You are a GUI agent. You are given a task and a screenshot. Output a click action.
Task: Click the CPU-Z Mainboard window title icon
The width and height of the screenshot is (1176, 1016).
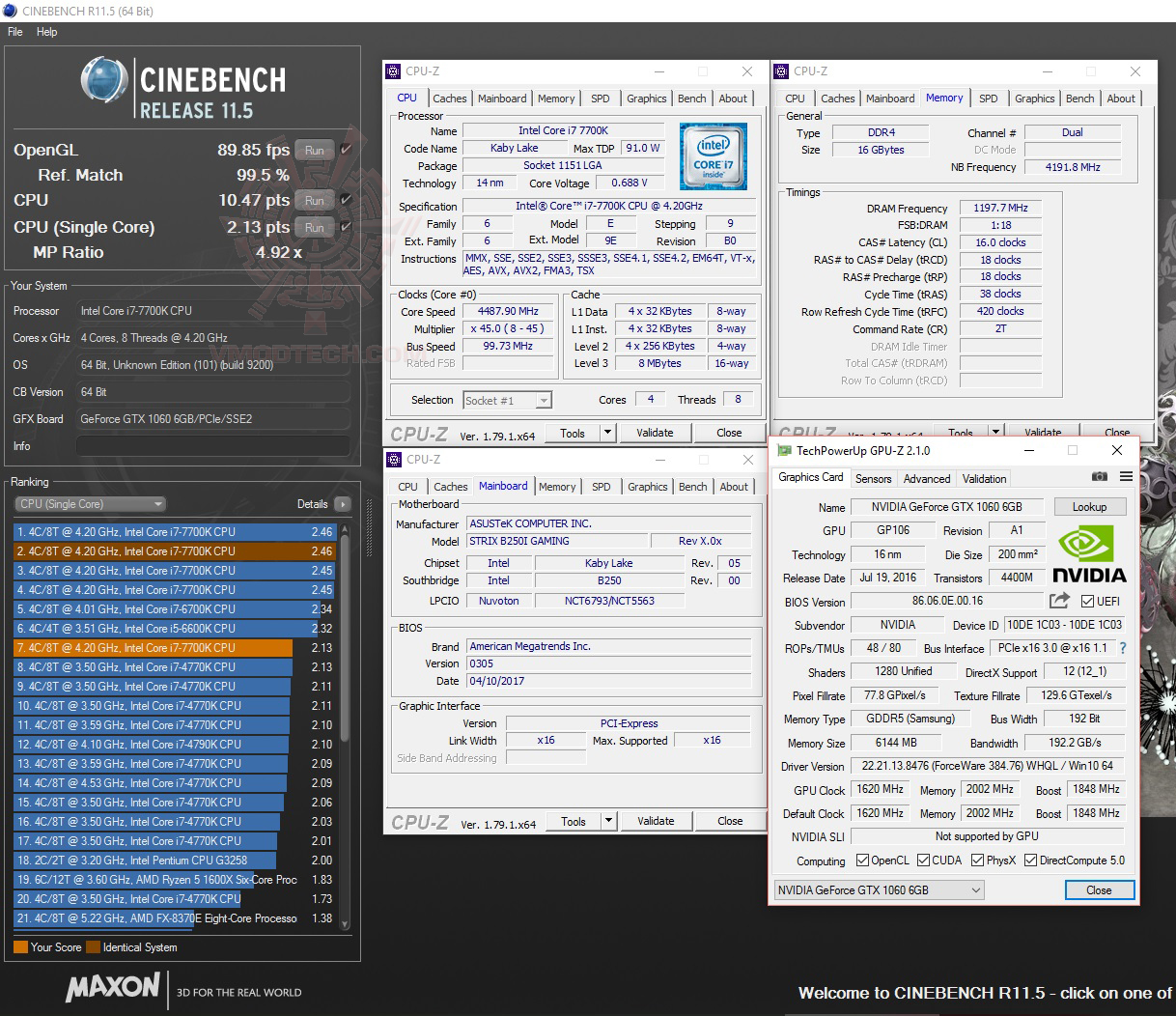(394, 460)
